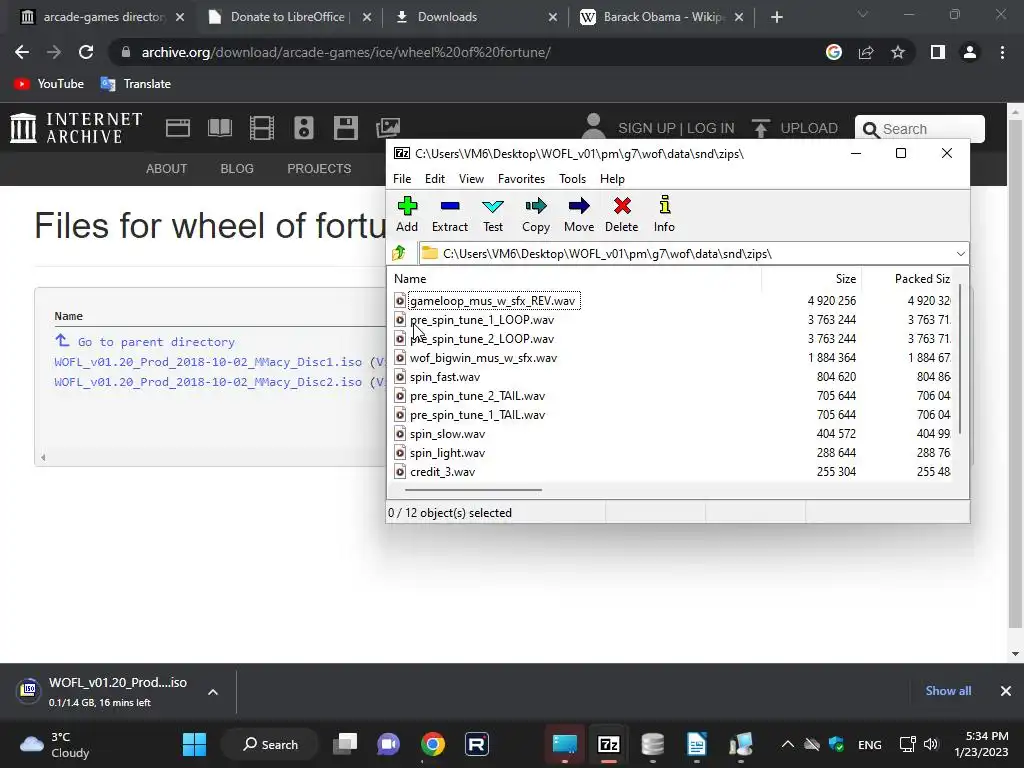Open Internet Archive video film icon

[x=262, y=128]
